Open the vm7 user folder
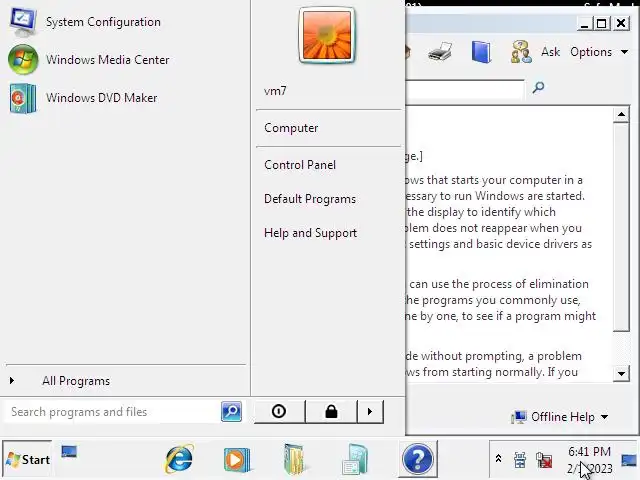 tap(275, 91)
